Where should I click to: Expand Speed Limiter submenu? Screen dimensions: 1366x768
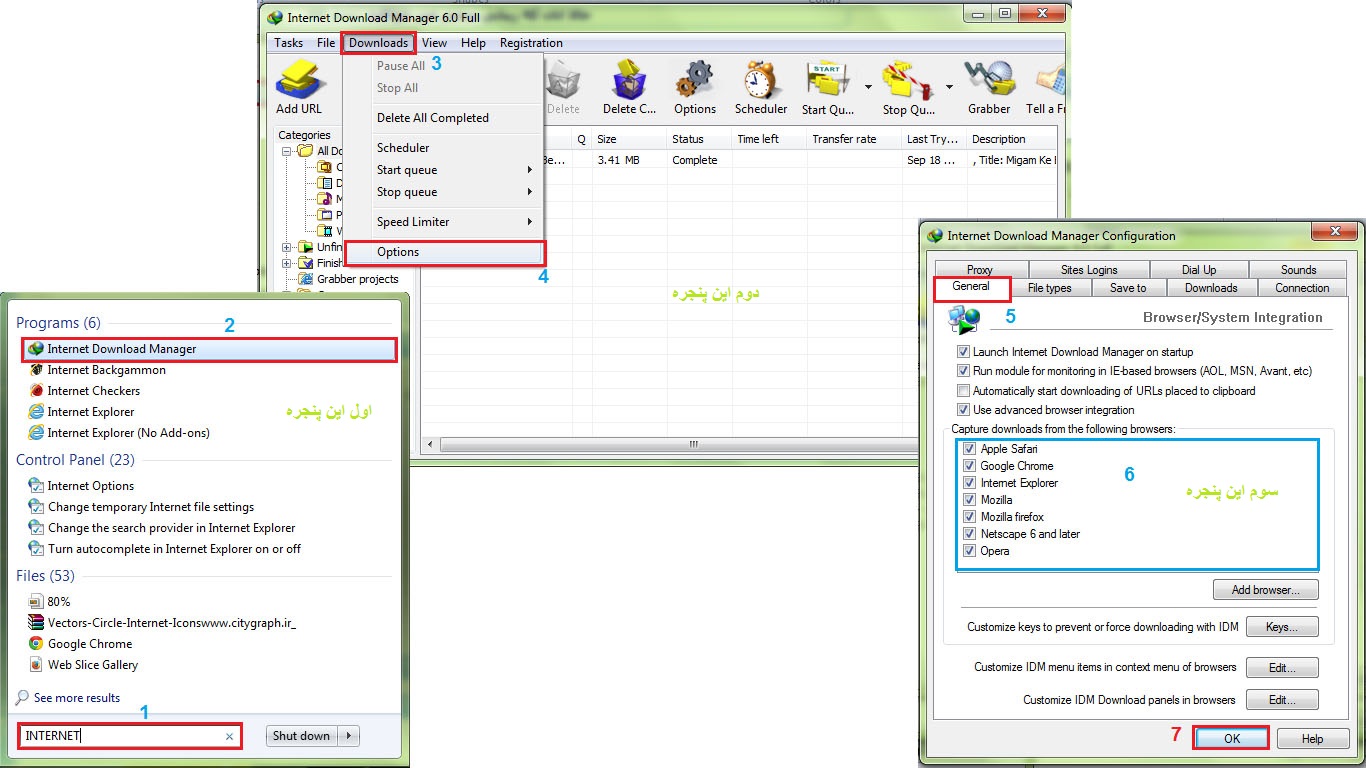[x=530, y=222]
